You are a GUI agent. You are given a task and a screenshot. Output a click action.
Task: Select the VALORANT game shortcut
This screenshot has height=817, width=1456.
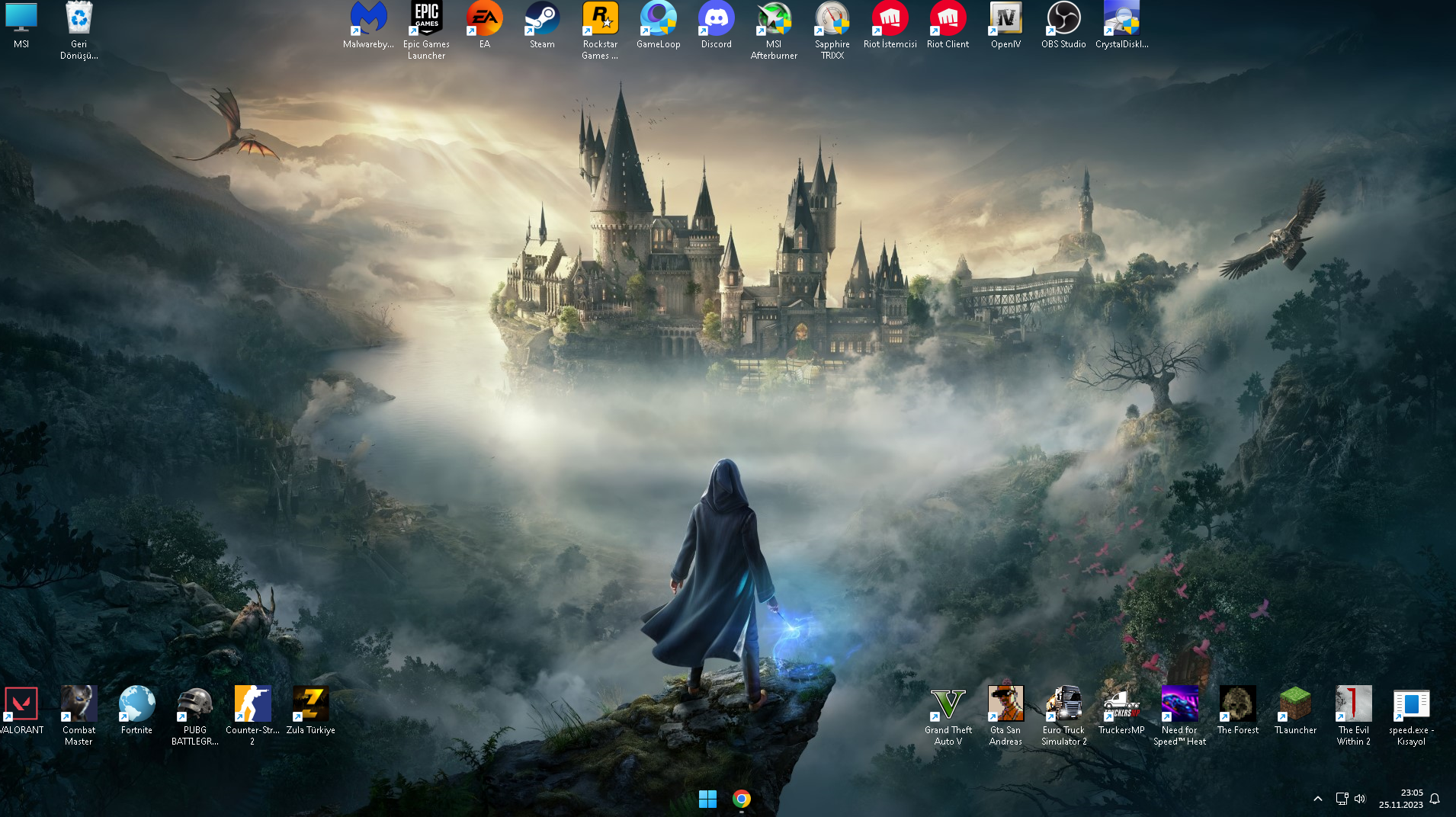click(x=21, y=710)
